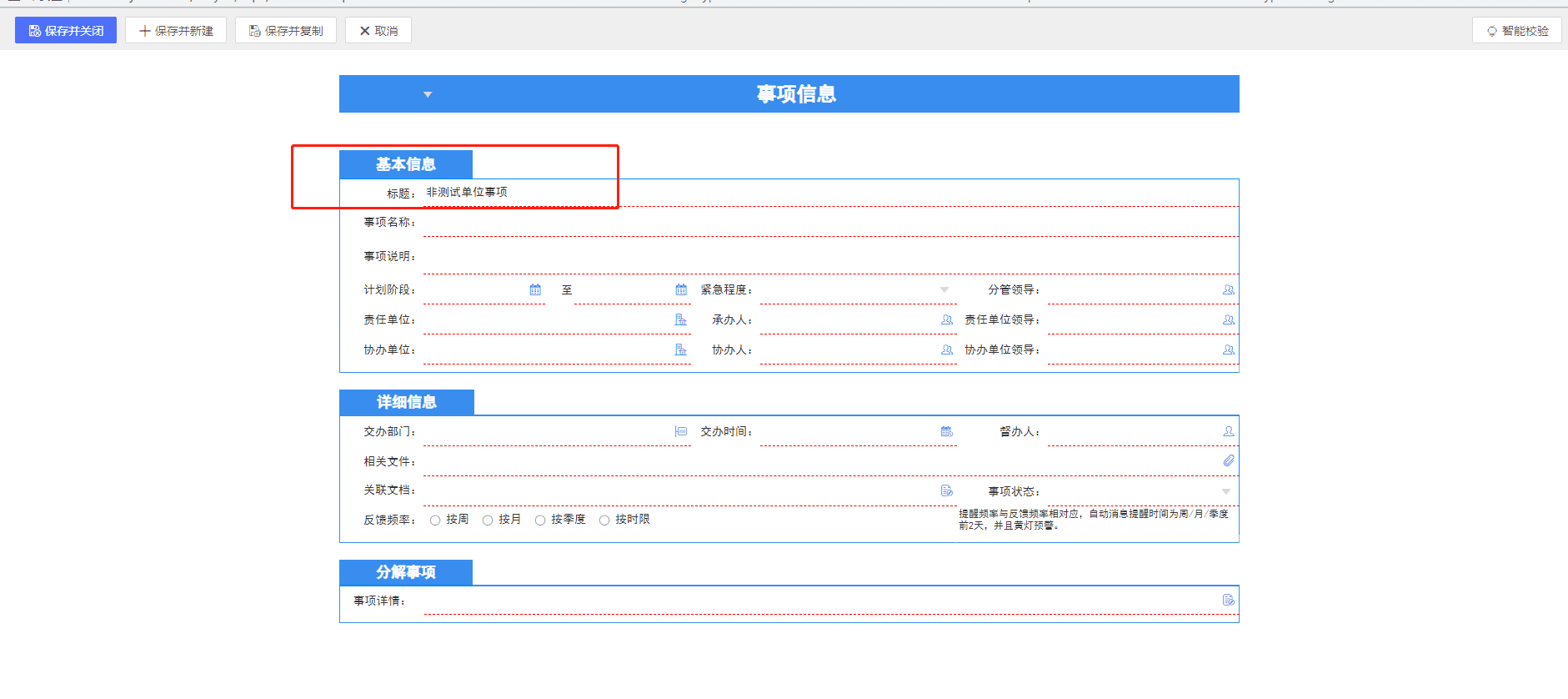Open calendar for 计划阶段 start date

(535, 289)
